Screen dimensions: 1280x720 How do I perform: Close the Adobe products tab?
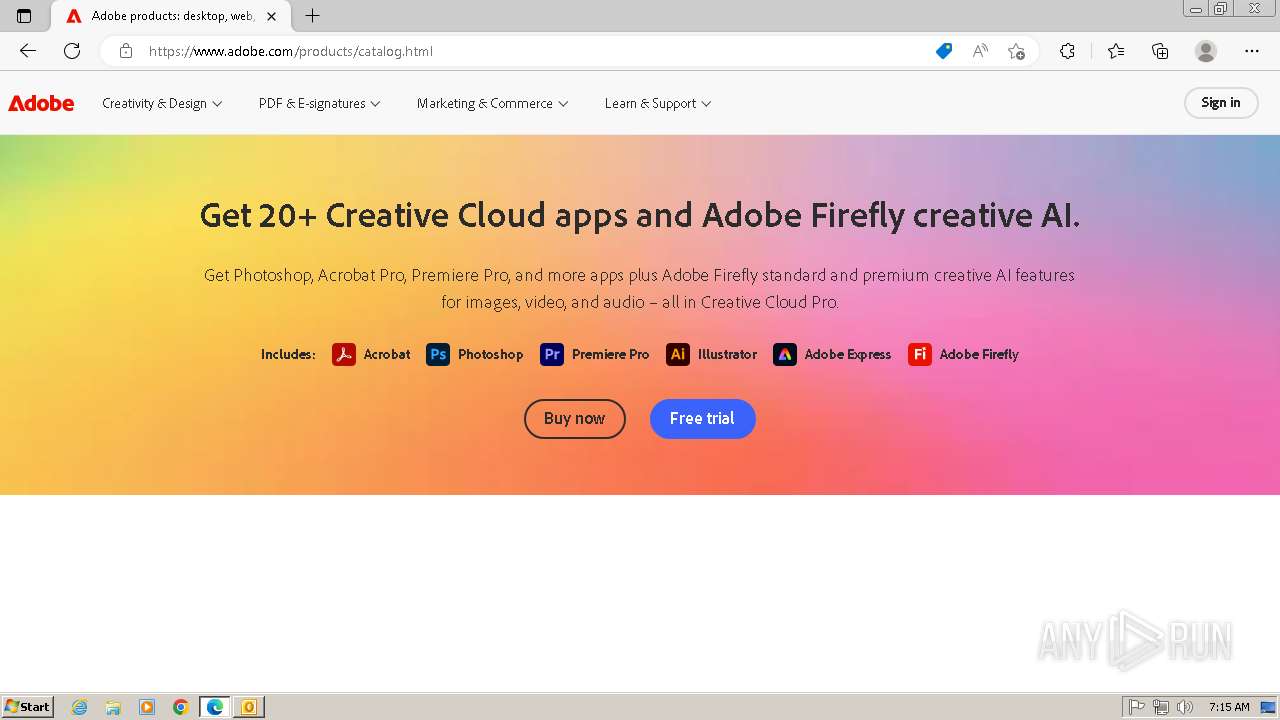[x=271, y=16]
